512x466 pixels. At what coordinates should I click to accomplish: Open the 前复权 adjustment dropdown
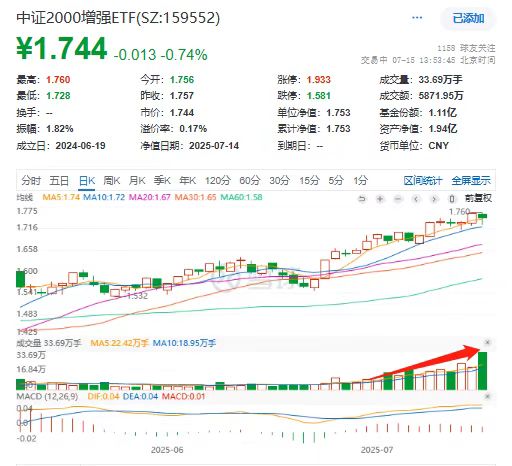[x=478, y=198]
